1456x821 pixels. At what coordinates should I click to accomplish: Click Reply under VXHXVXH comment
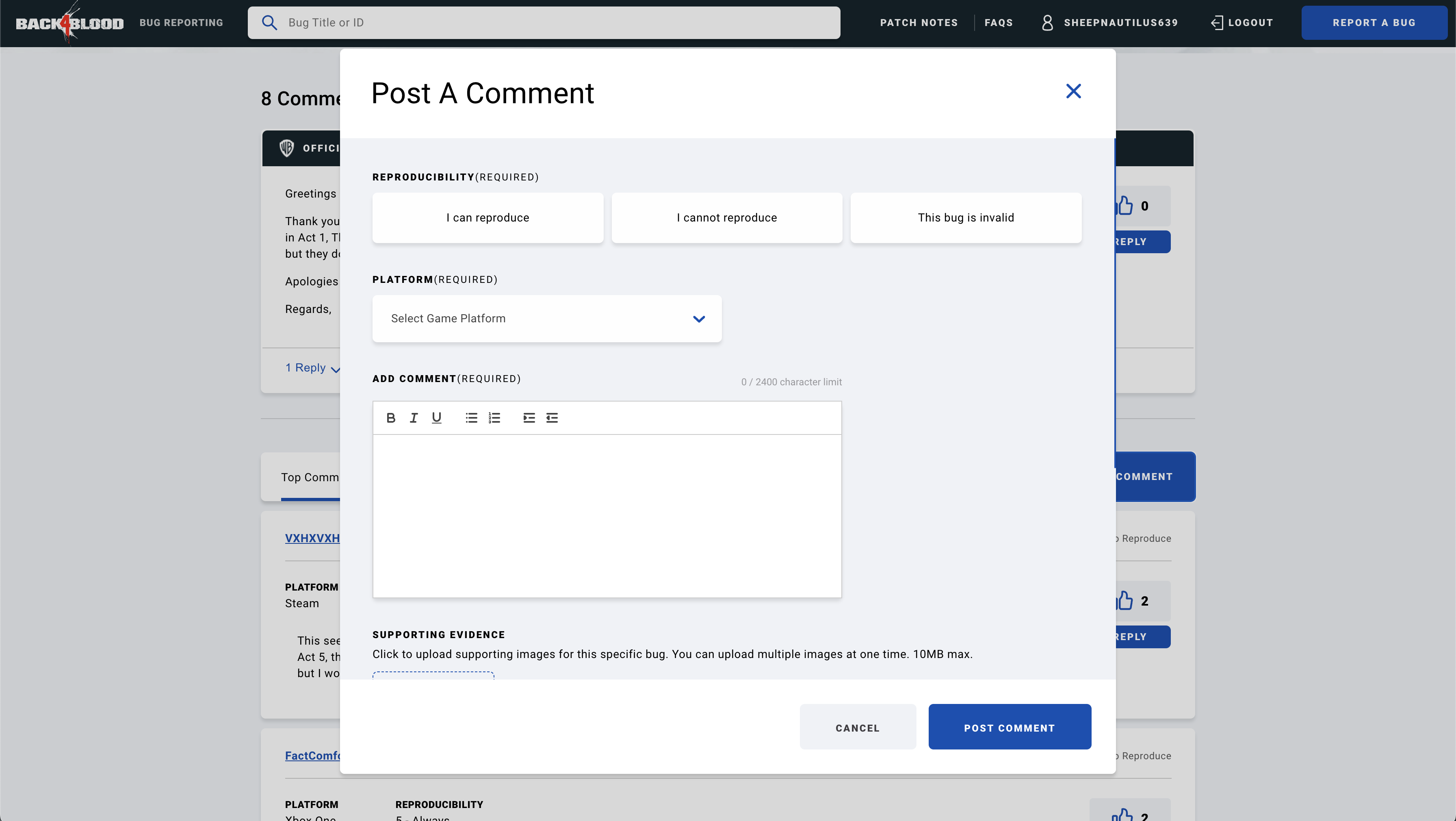[1142, 637]
